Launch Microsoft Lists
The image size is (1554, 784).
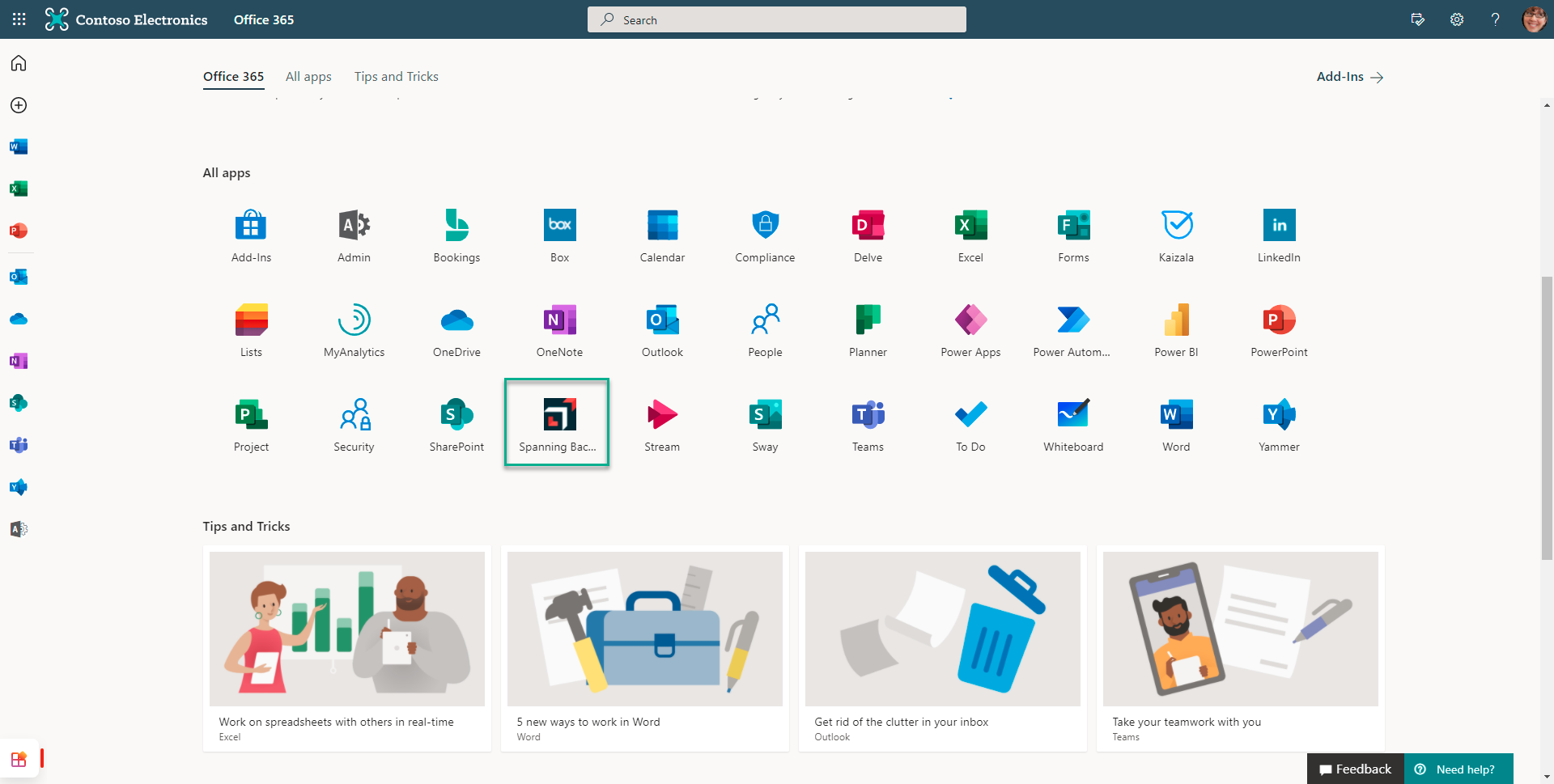251,329
